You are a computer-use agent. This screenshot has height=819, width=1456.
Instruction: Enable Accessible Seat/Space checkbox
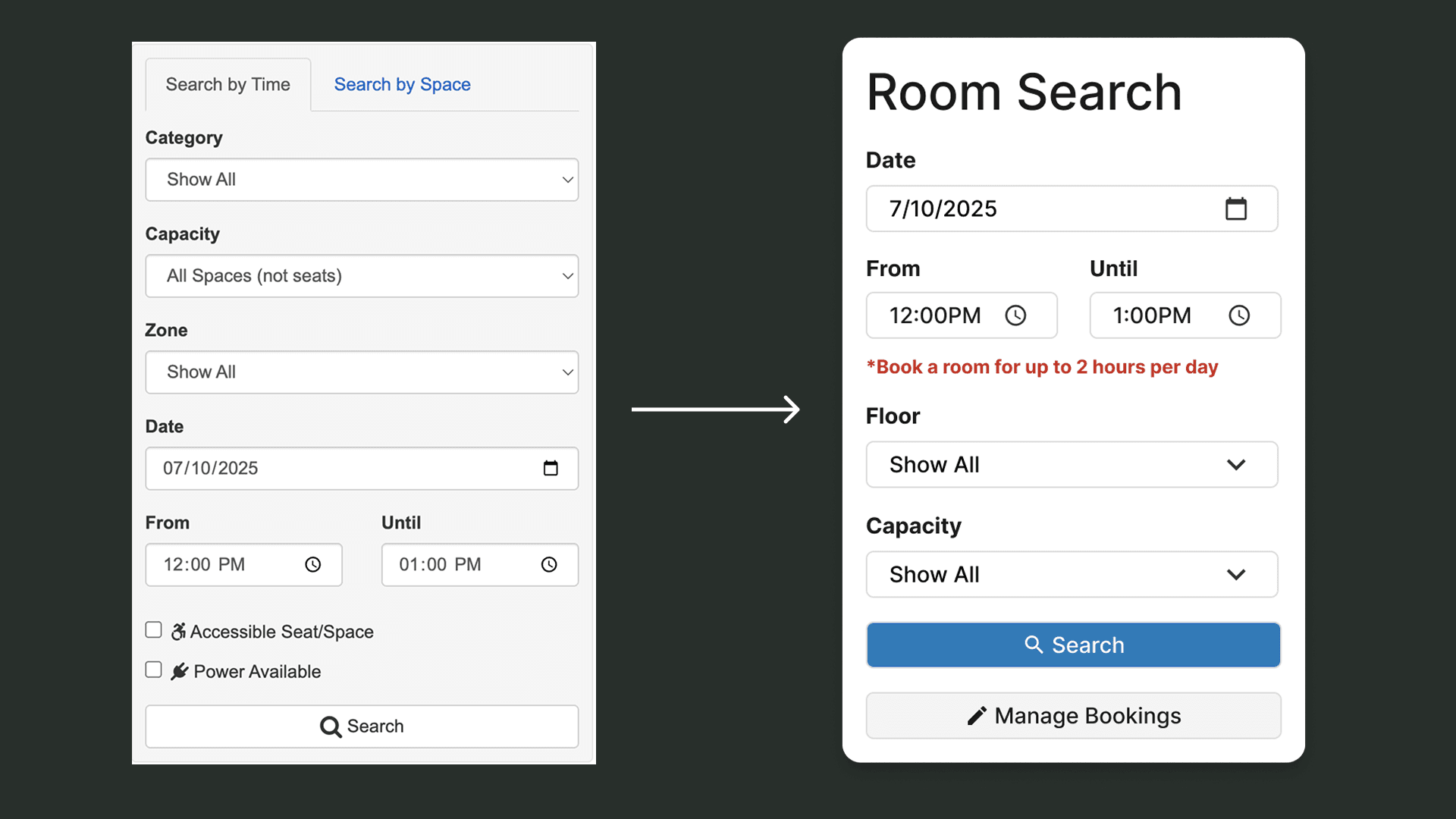[x=154, y=630]
